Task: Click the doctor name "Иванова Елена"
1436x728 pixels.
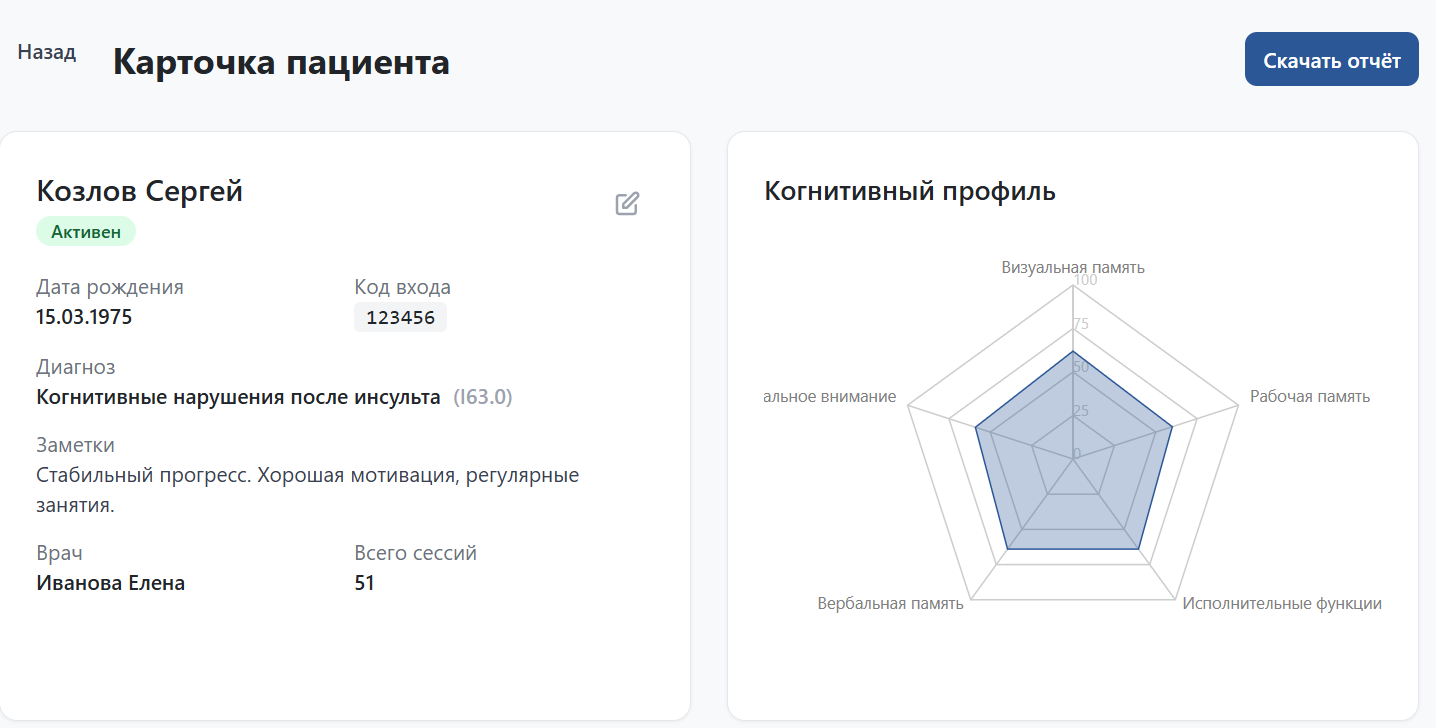Action: pyautogui.click(x=112, y=582)
